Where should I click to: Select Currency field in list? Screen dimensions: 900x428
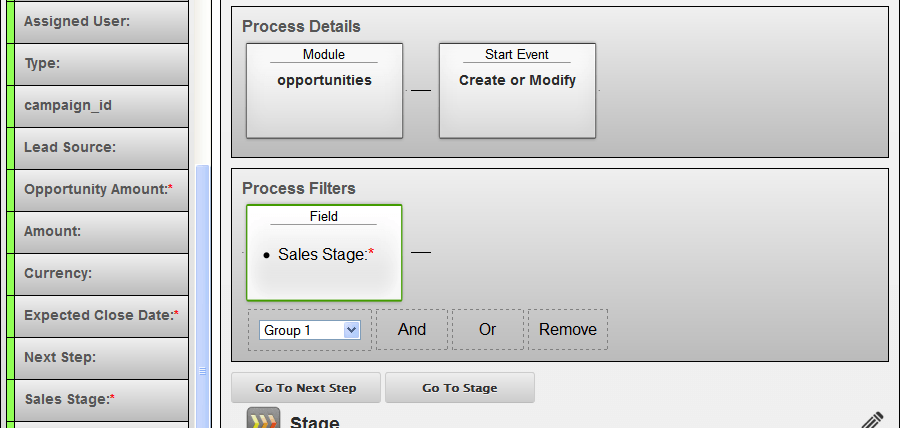tap(101, 274)
